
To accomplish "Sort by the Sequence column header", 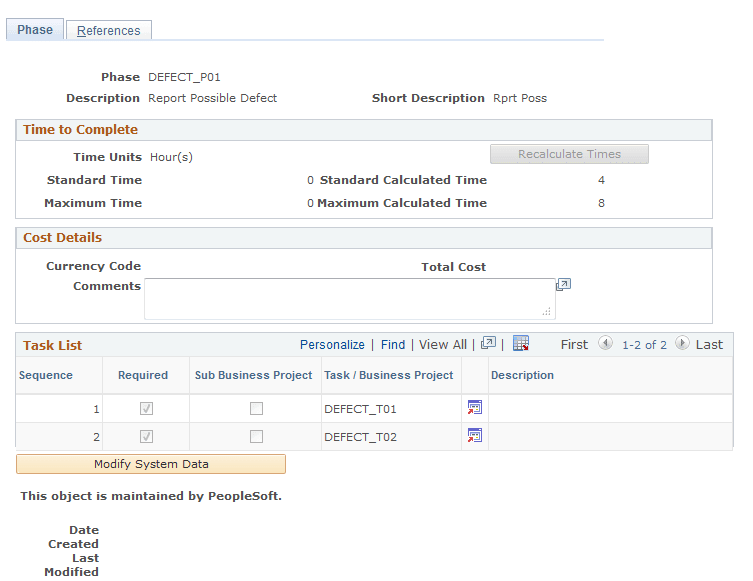I will (x=46, y=375).
